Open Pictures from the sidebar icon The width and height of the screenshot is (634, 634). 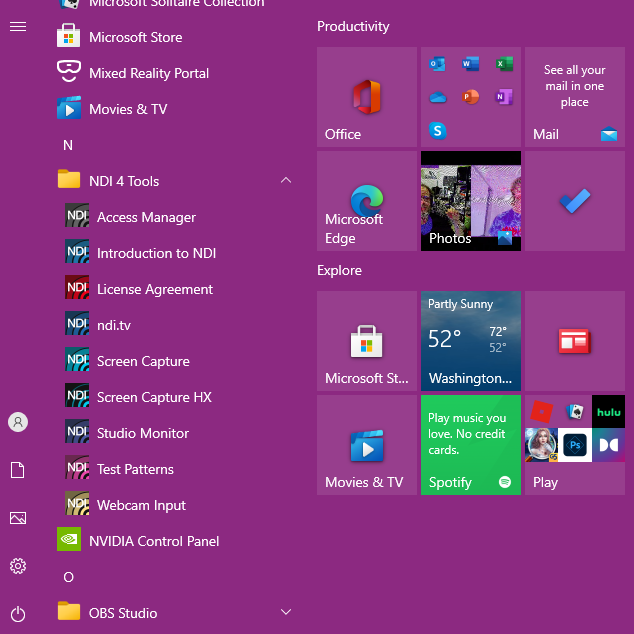(x=18, y=518)
